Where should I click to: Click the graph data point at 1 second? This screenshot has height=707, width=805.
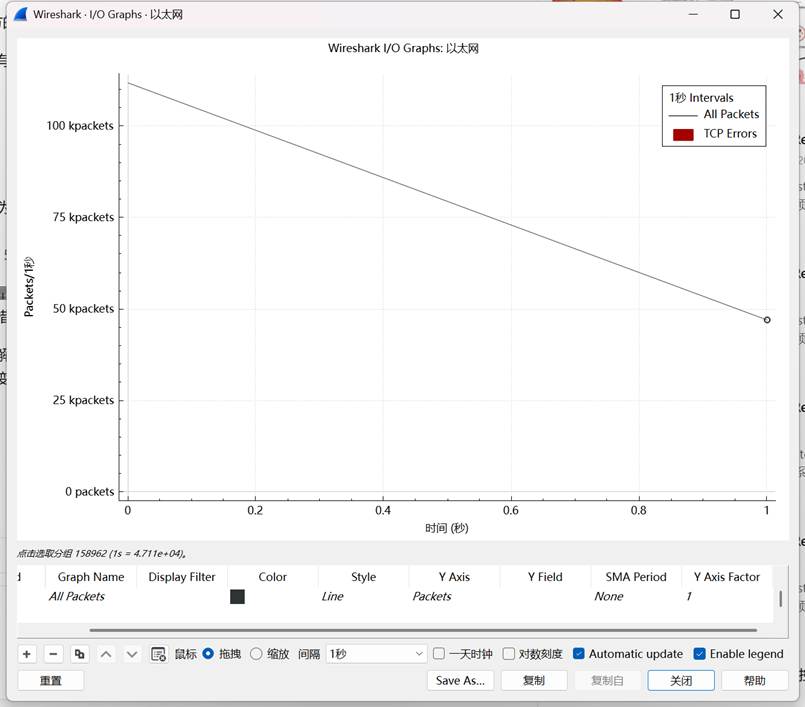click(x=767, y=320)
